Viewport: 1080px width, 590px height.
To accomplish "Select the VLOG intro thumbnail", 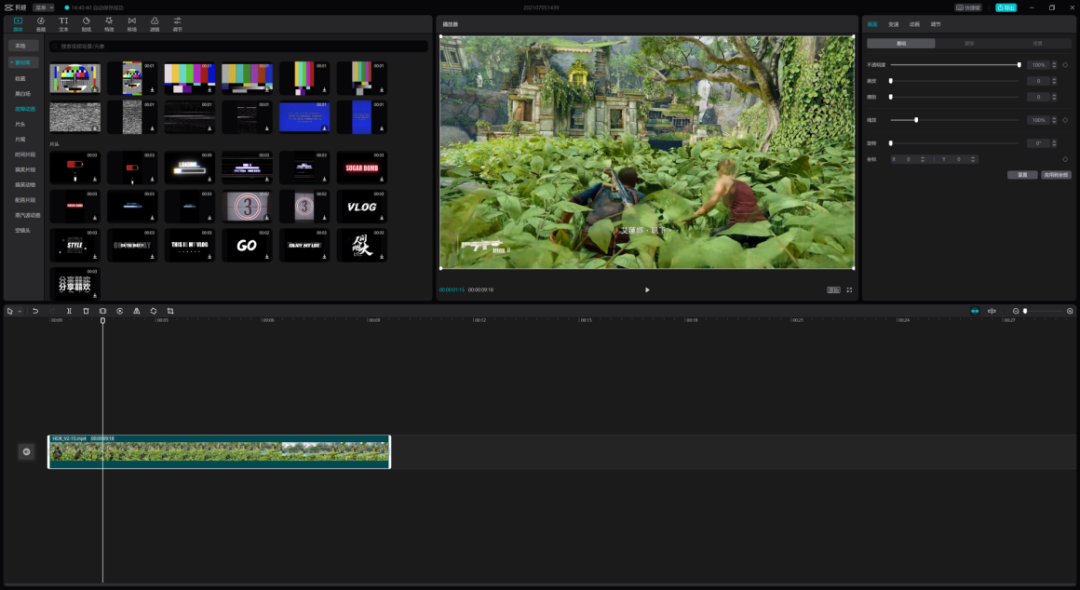I will 362,207.
